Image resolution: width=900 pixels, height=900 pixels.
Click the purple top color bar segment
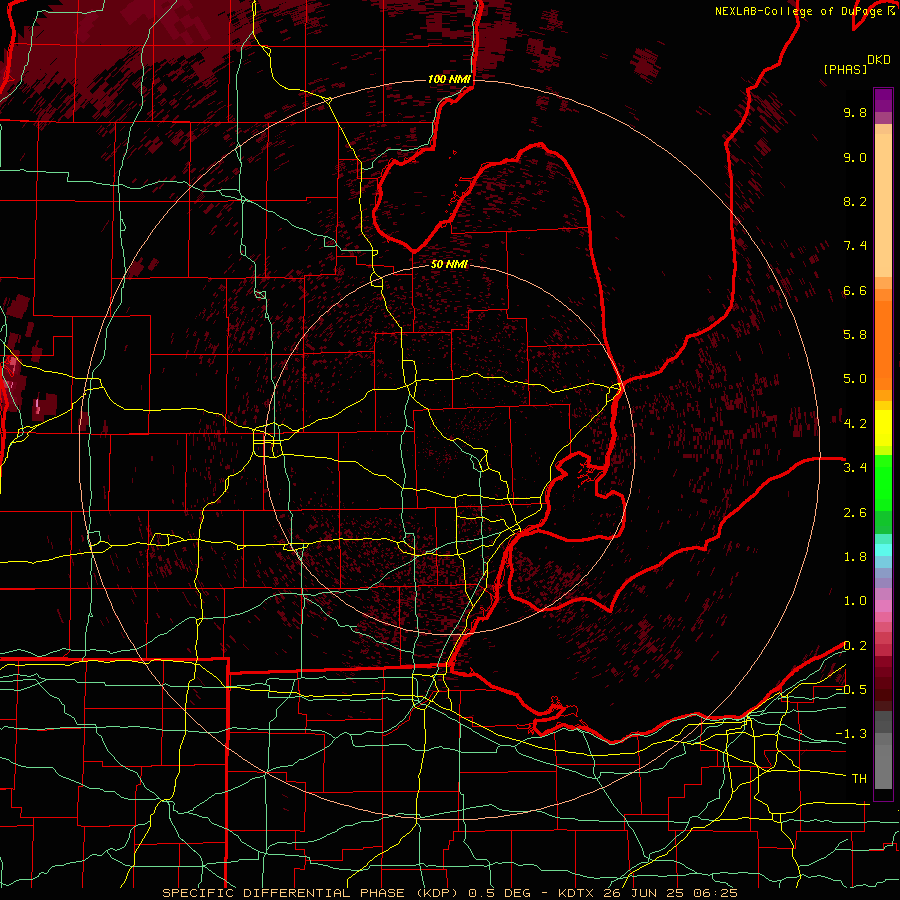click(883, 100)
